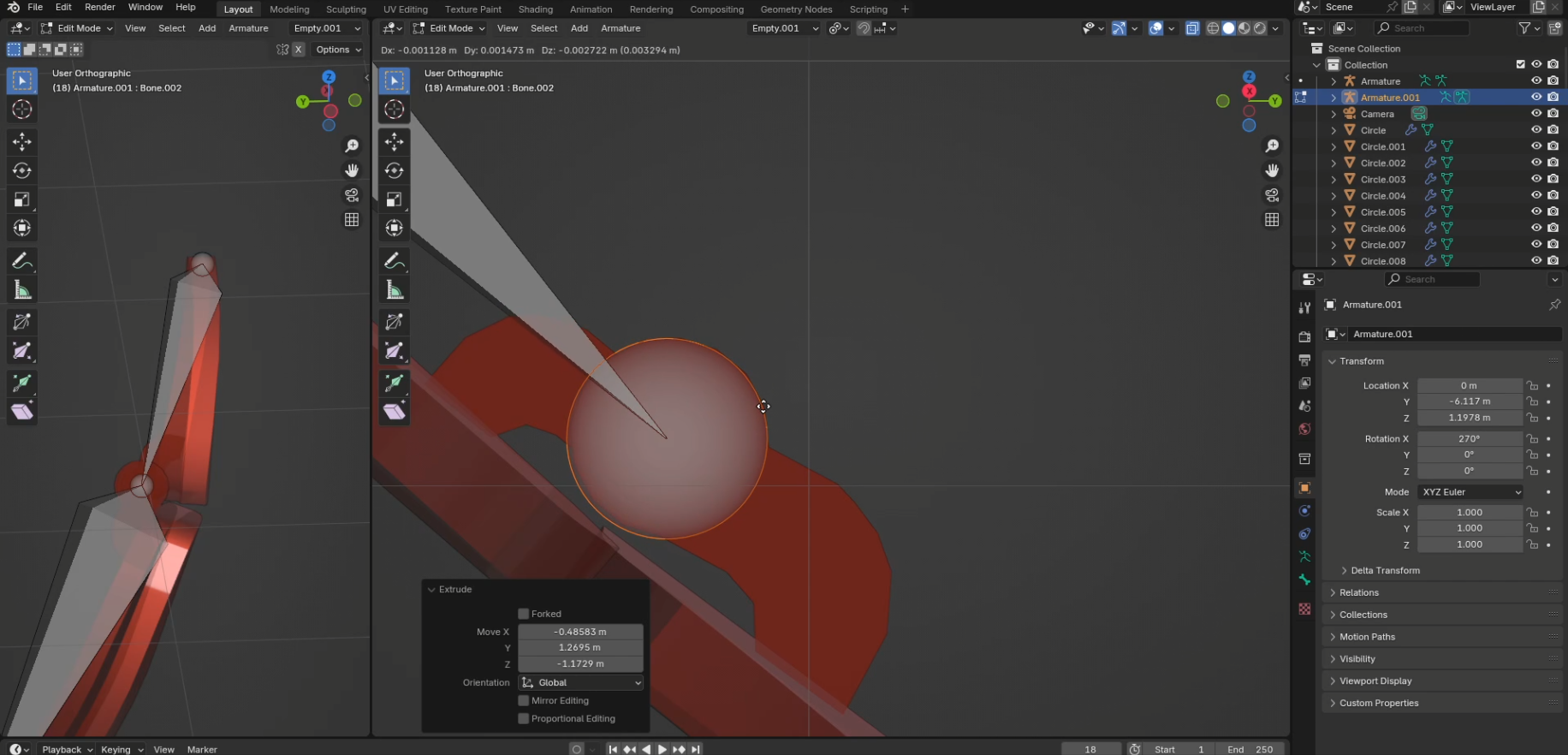
Task: Open the File menu
Action: pos(35,7)
